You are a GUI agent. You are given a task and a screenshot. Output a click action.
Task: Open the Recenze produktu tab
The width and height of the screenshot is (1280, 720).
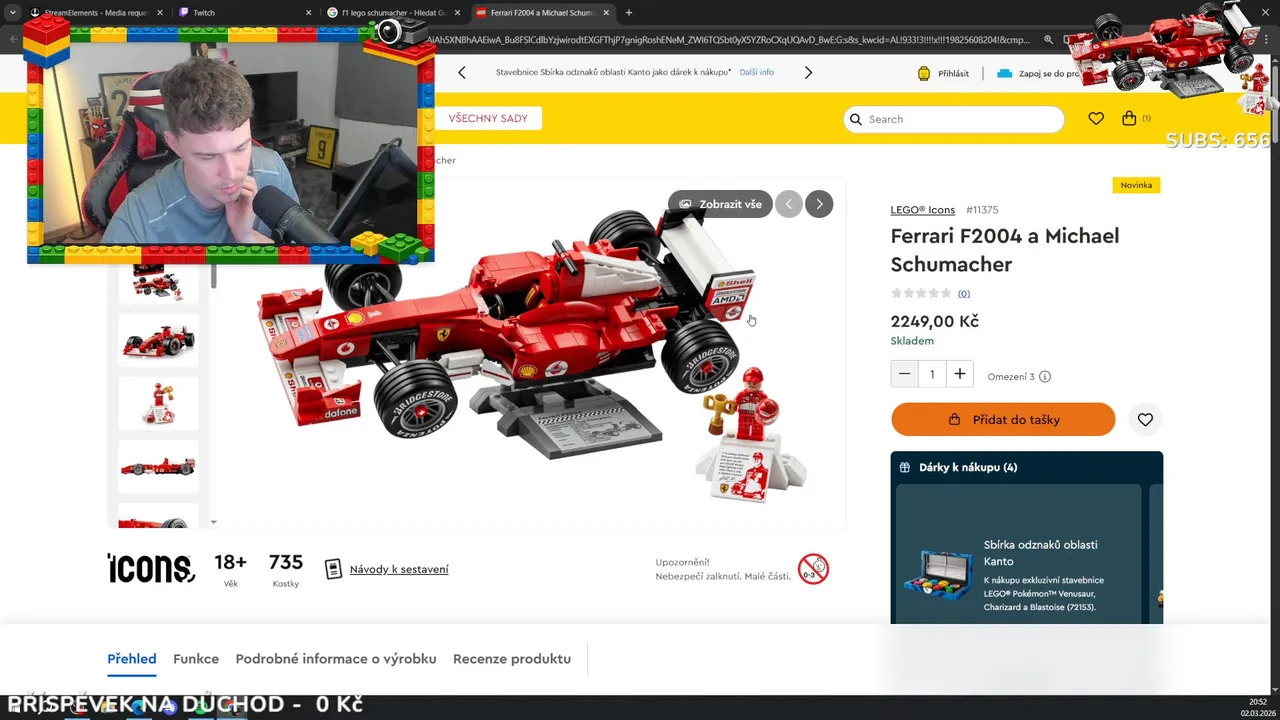click(512, 659)
